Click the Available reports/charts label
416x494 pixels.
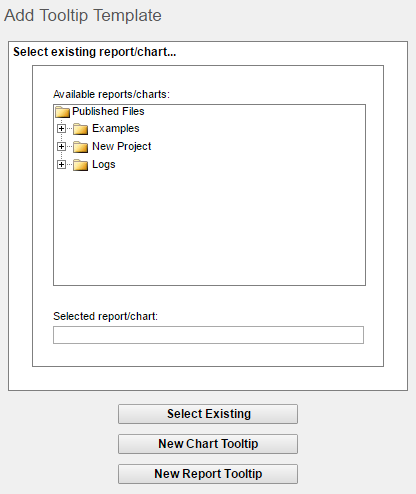(111, 94)
